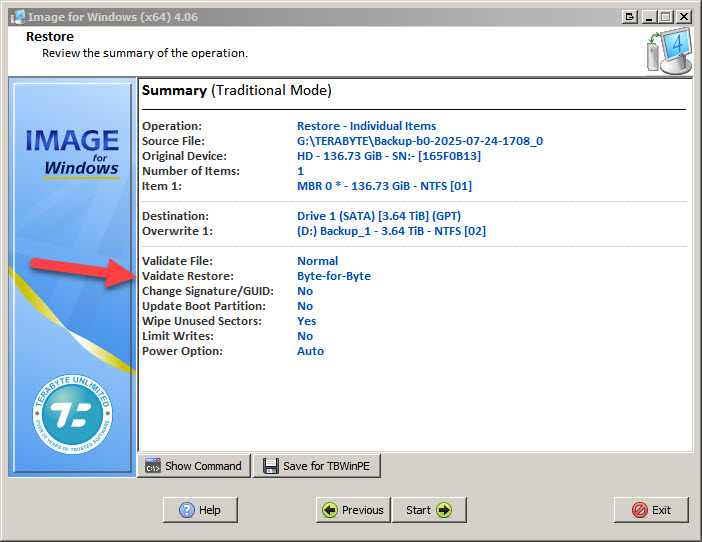Select the original device HD 136.73 GiB value

pos(389,156)
